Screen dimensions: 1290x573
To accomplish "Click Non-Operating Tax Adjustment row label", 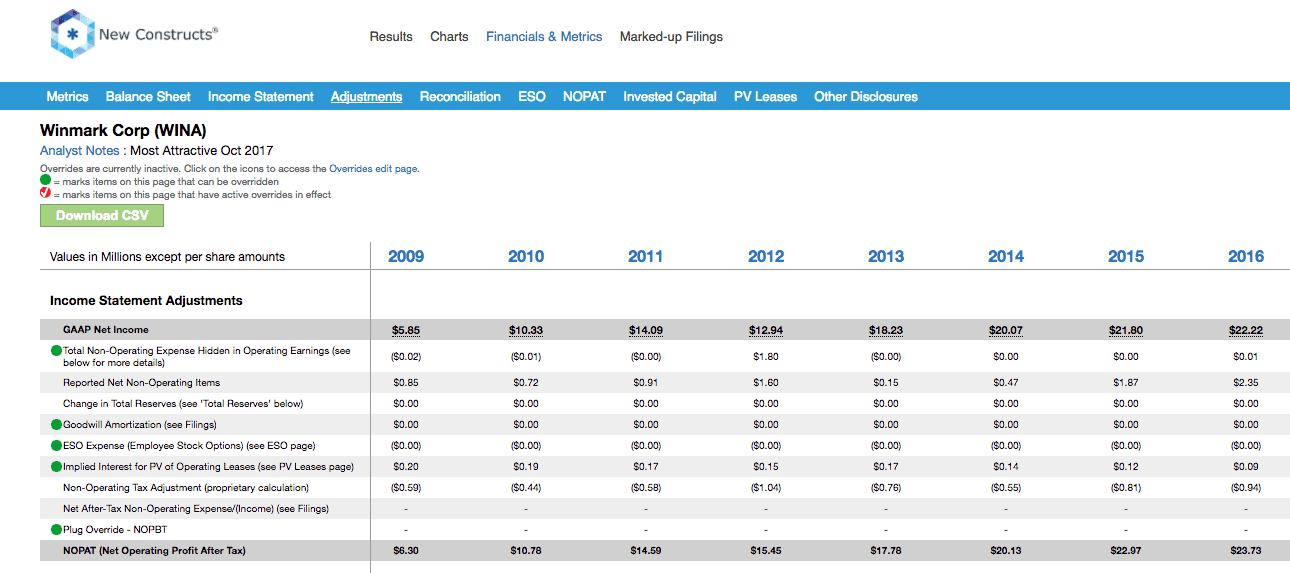I will tap(186, 488).
